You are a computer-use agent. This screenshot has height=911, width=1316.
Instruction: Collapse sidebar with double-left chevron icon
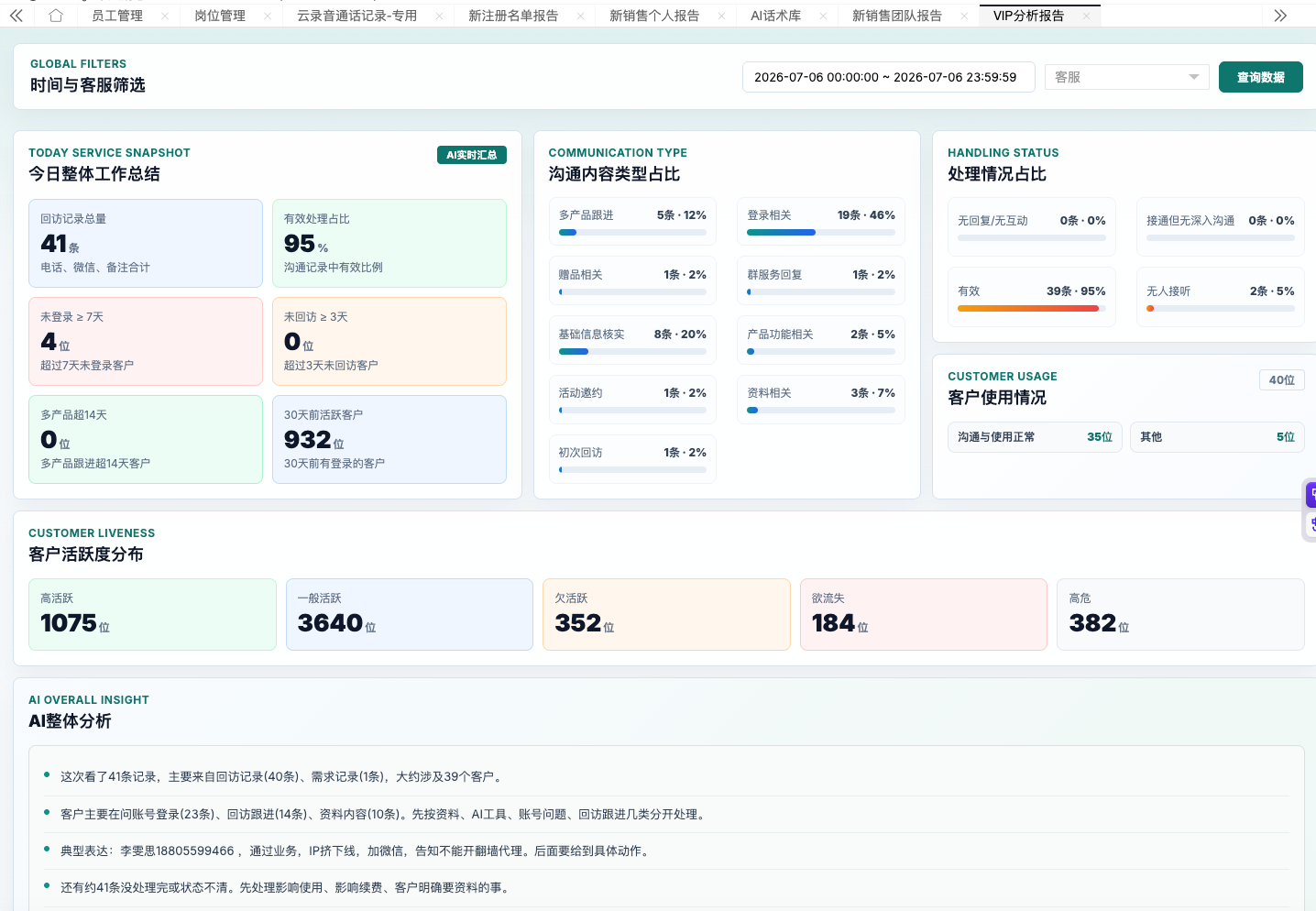tap(16, 16)
